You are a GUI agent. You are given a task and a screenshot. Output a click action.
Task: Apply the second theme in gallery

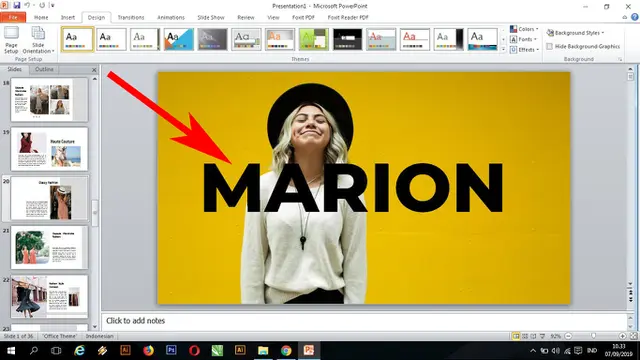click(111, 39)
